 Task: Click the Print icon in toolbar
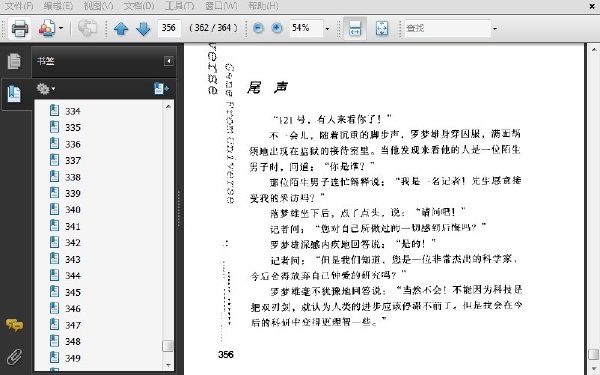coord(20,28)
